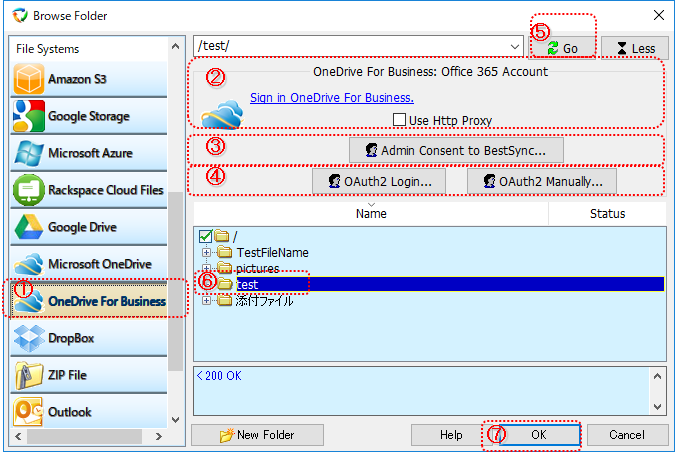
Task: Select Microsoft Azure file system
Action: point(89,153)
